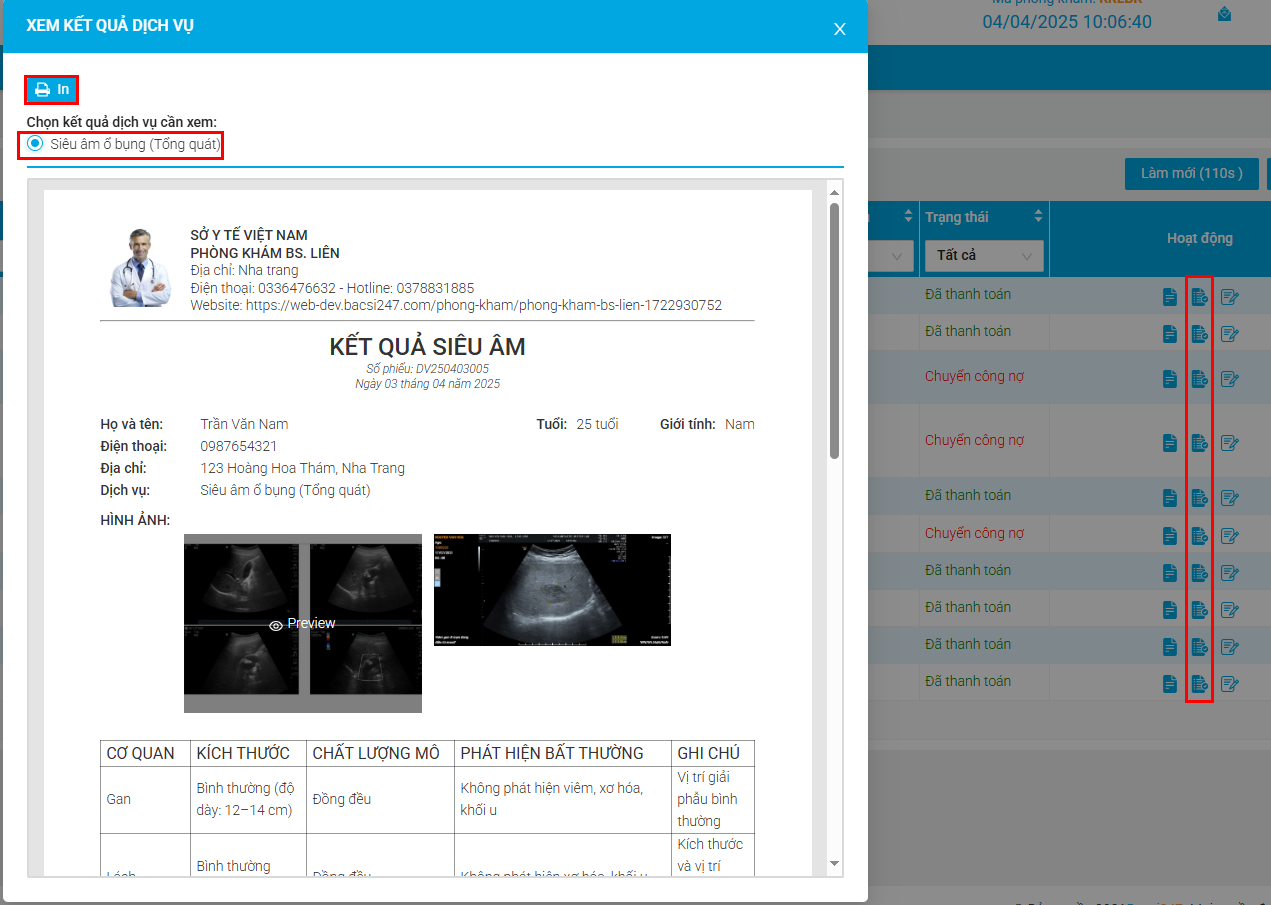Close the Xem kết quả dịch vụ dialog

click(840, 29)
